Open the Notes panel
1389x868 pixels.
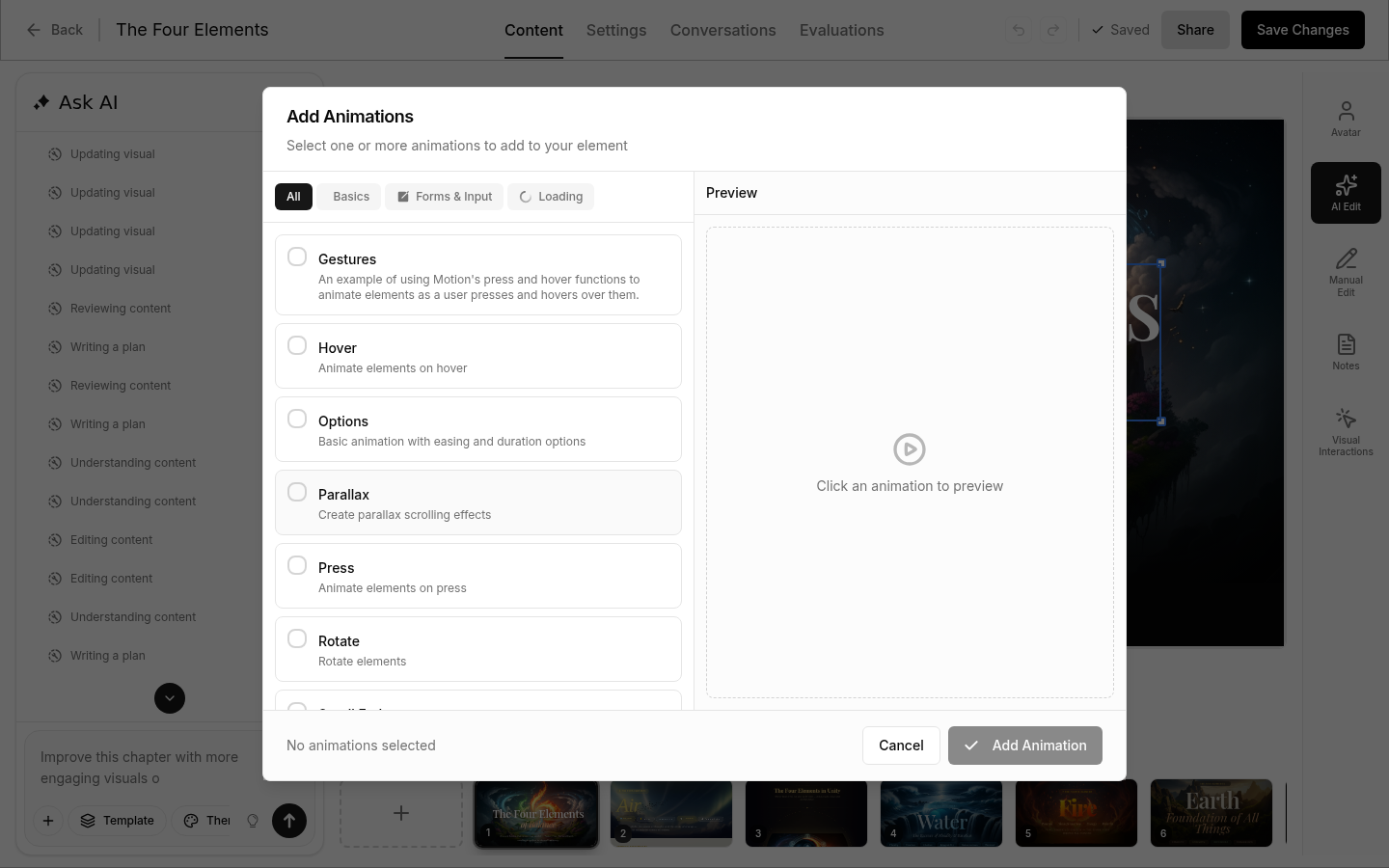coord(1346,351)
